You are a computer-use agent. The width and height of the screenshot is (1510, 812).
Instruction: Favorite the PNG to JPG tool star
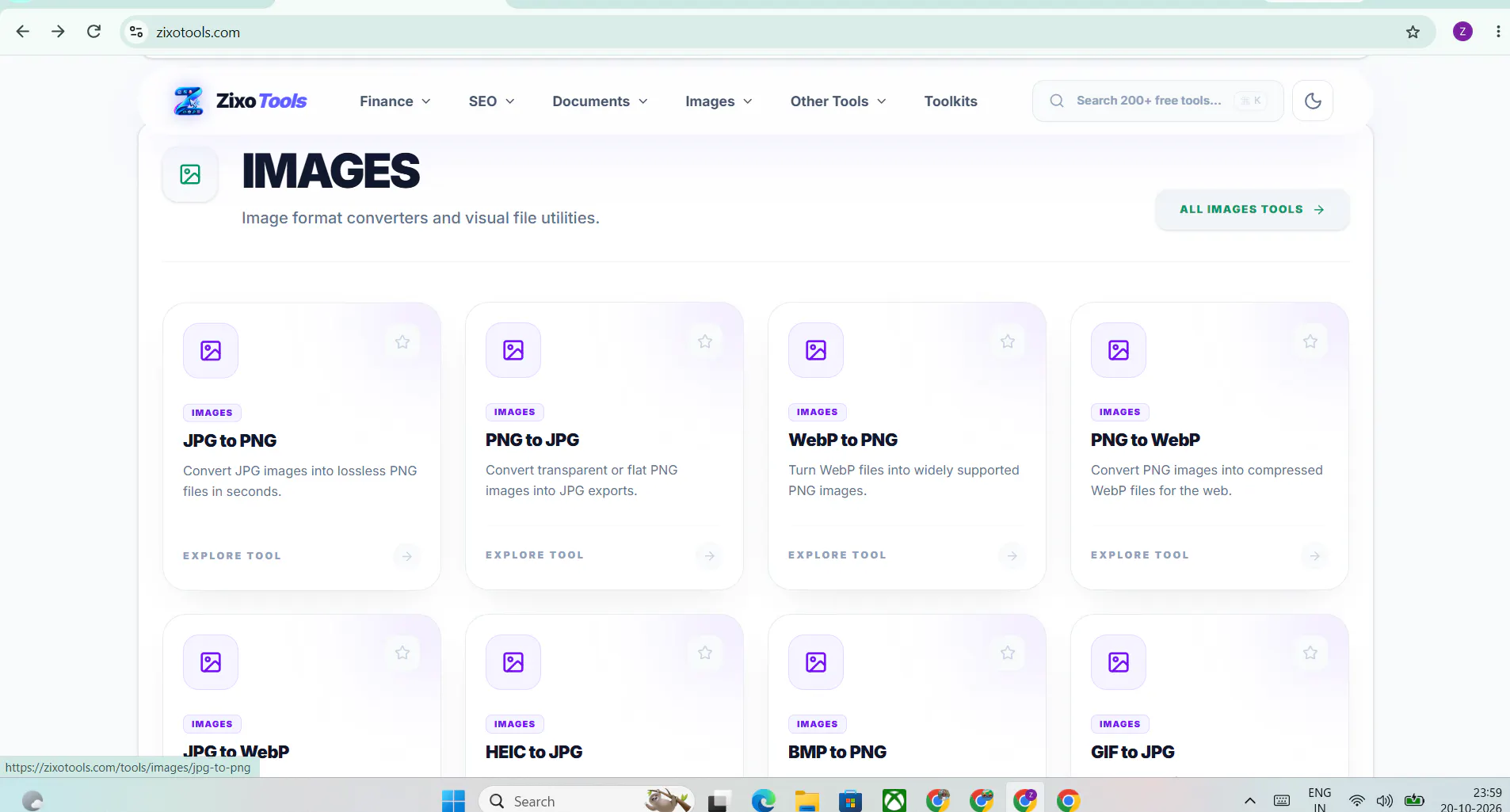coord(705,341)
